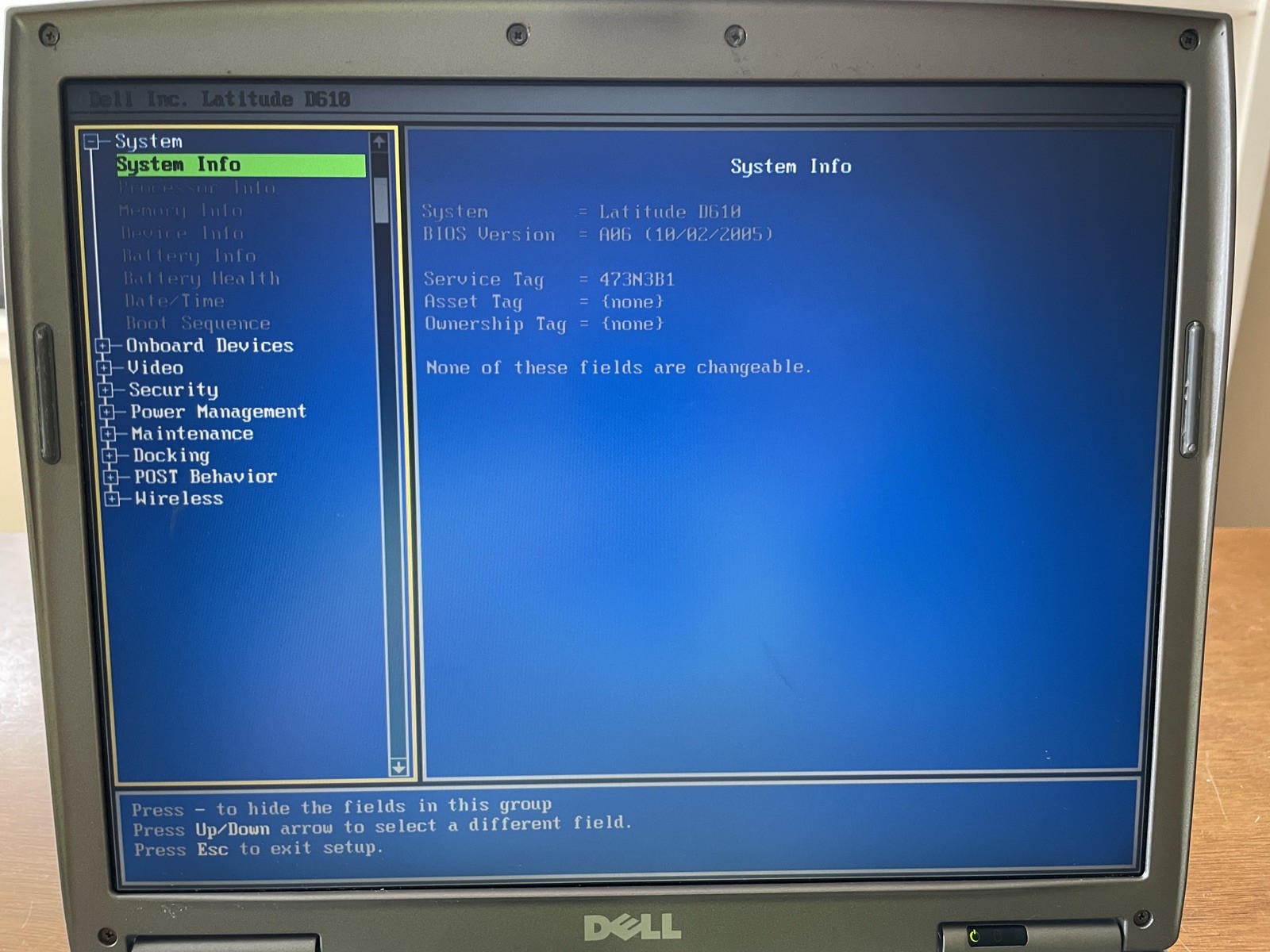Select the Device Info entry
This screenshot has width=1270, height=952.
coord(183,233)
